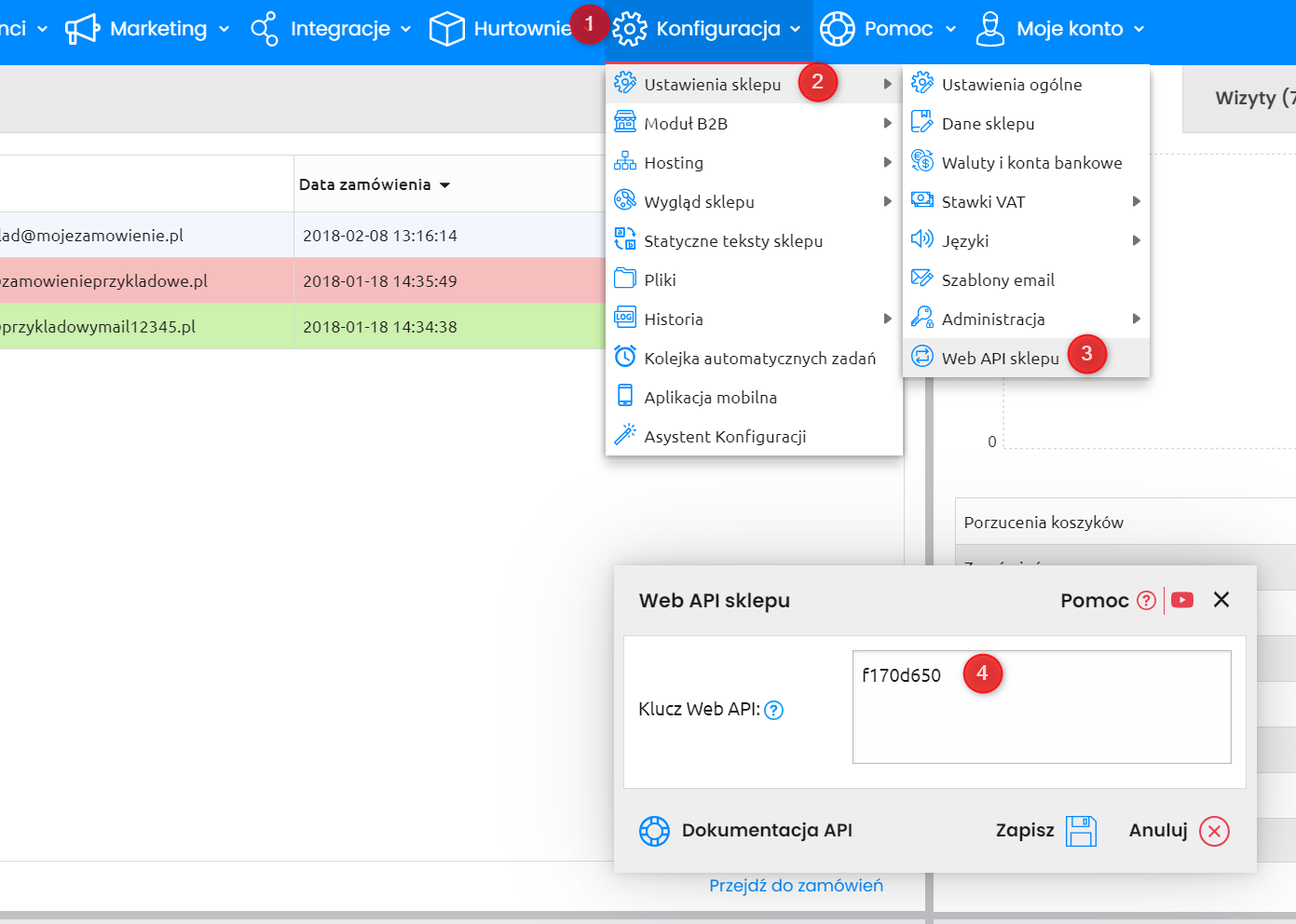Image resolution: width=1296 pixels, height=924 pixels.
Task: Expand the Języki submenu arrow
Action: (1137, 240)
